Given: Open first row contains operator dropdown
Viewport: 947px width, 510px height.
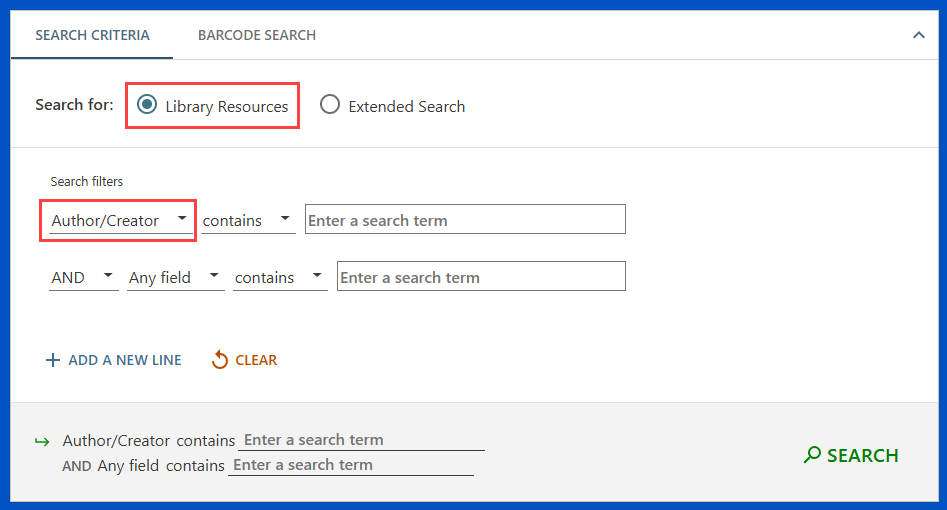Looking at the screenshot, I should [x=247, y=220].
